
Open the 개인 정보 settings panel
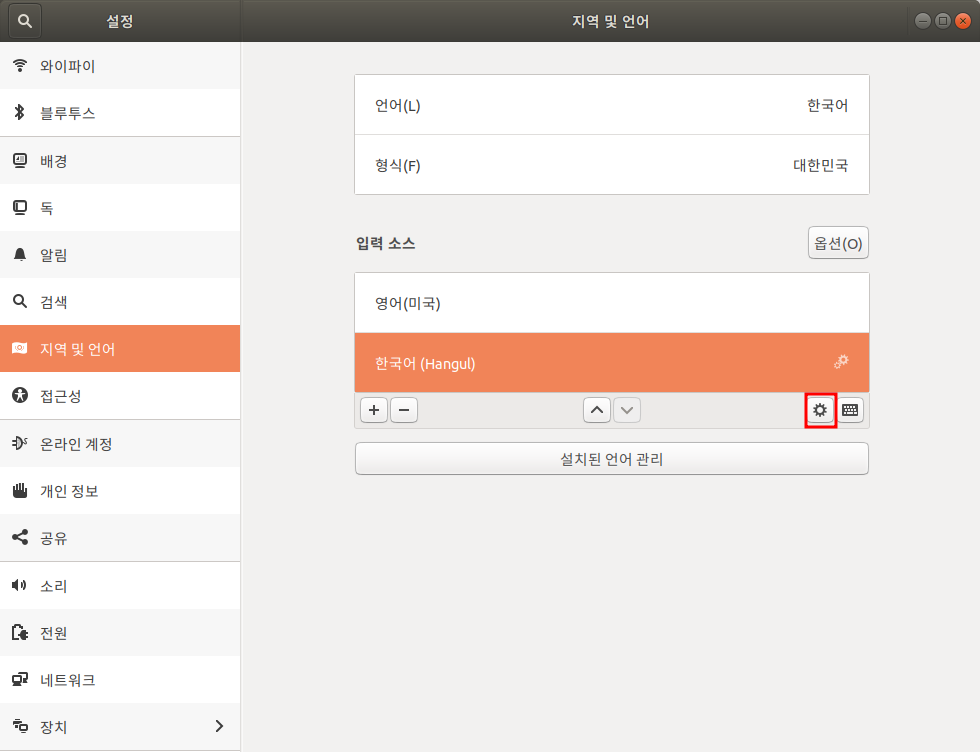120,490
